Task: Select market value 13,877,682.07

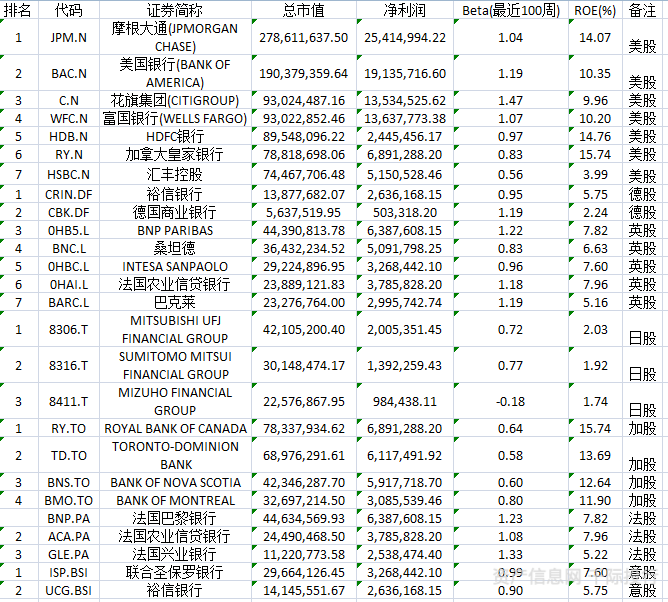Action: [x=303, y=194]
